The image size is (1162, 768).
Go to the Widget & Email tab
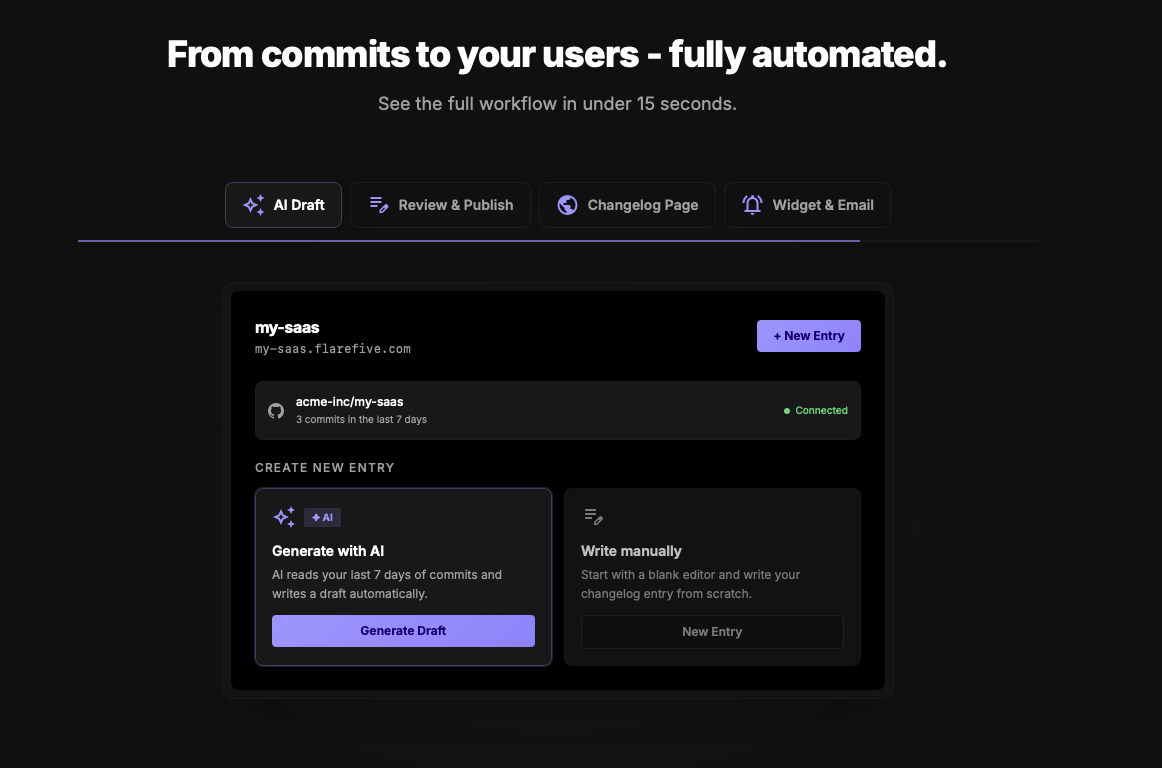click(807, 205)
